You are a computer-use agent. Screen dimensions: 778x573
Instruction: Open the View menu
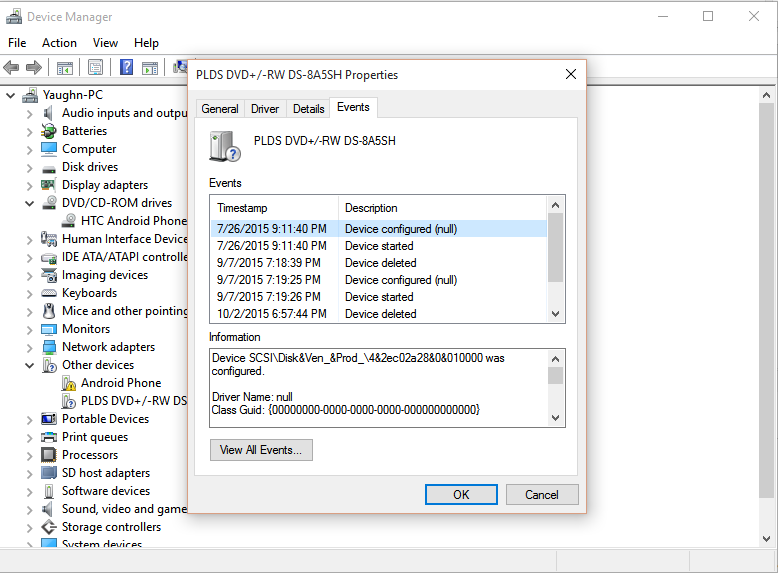click(105, 43)
